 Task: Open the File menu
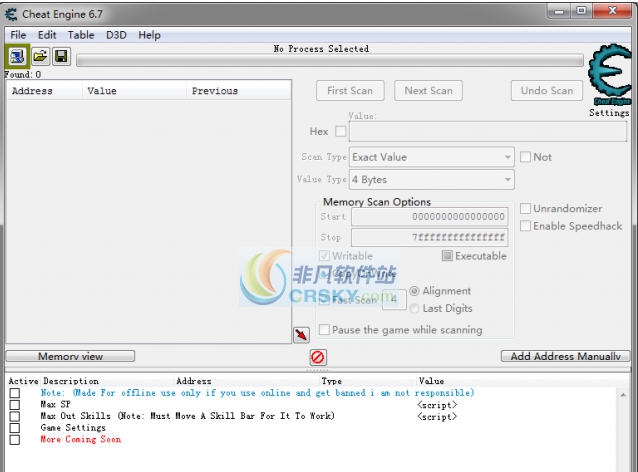(x=18, y=35)
